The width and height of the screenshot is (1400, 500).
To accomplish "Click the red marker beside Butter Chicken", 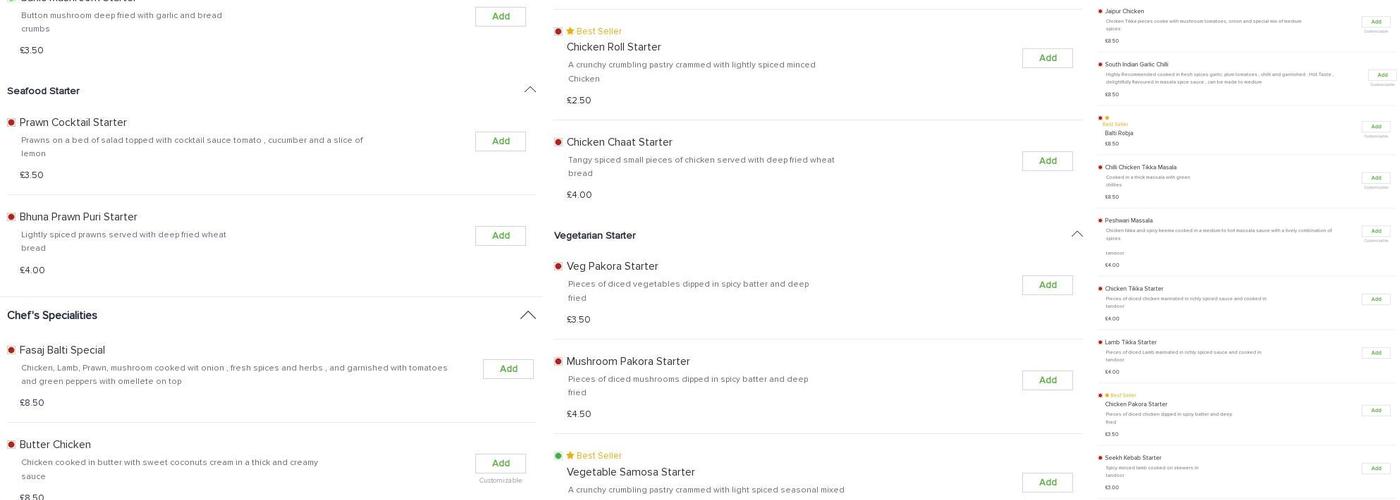I will (11, 445).
